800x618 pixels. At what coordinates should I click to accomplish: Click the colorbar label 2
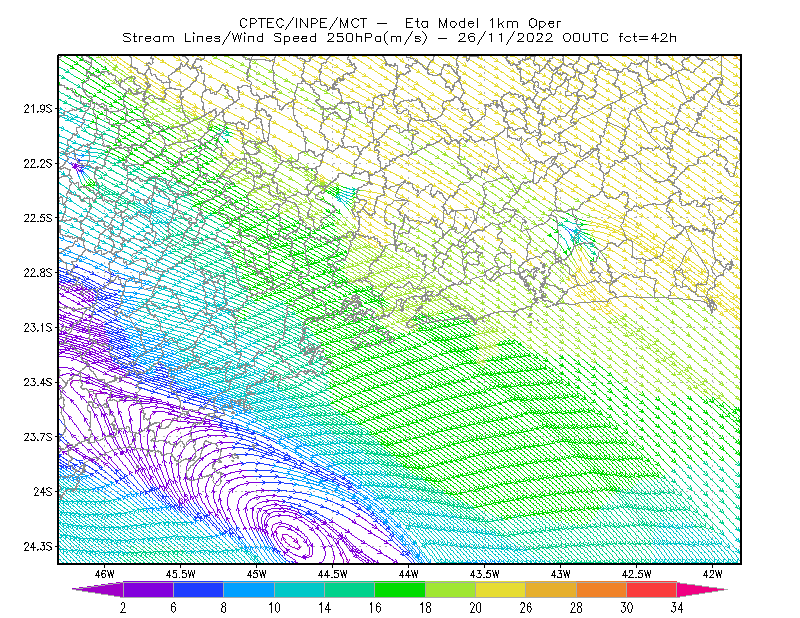[x=123, y=608]
